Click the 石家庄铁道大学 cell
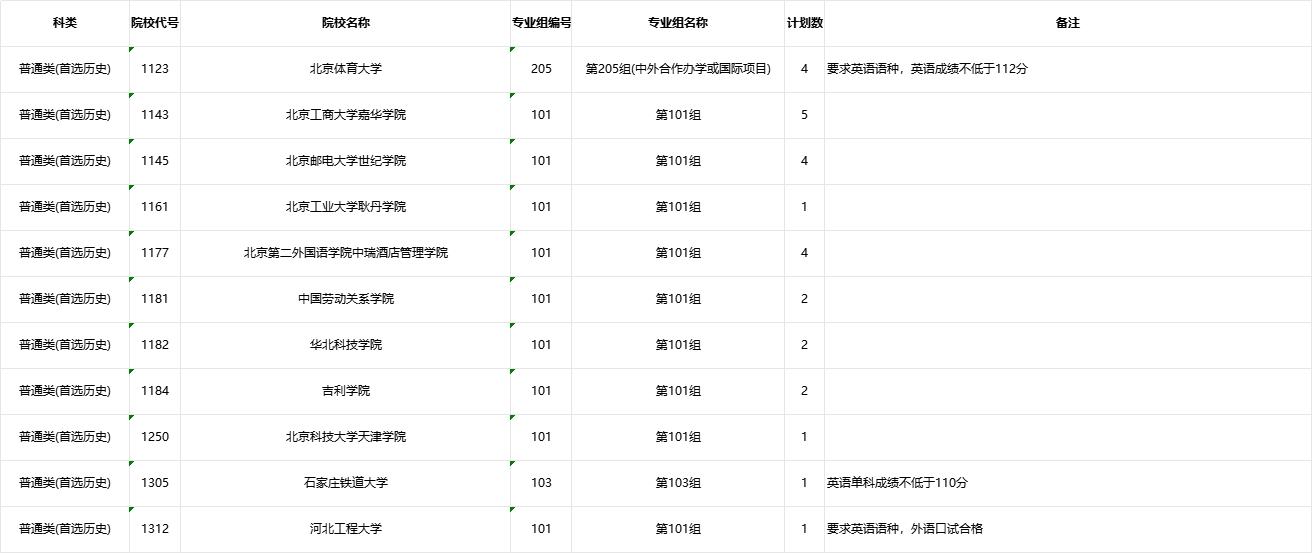 (345, 483)
